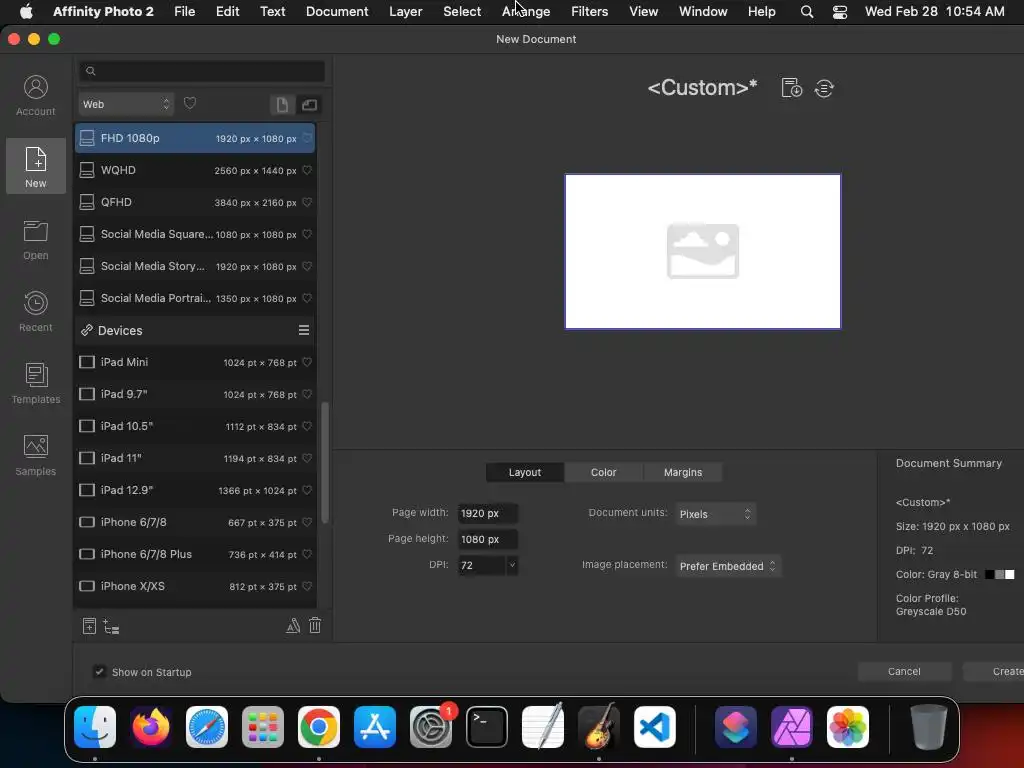Uncheck Show on Startup
1024x768 pixels.
click(x=99, y=671)
